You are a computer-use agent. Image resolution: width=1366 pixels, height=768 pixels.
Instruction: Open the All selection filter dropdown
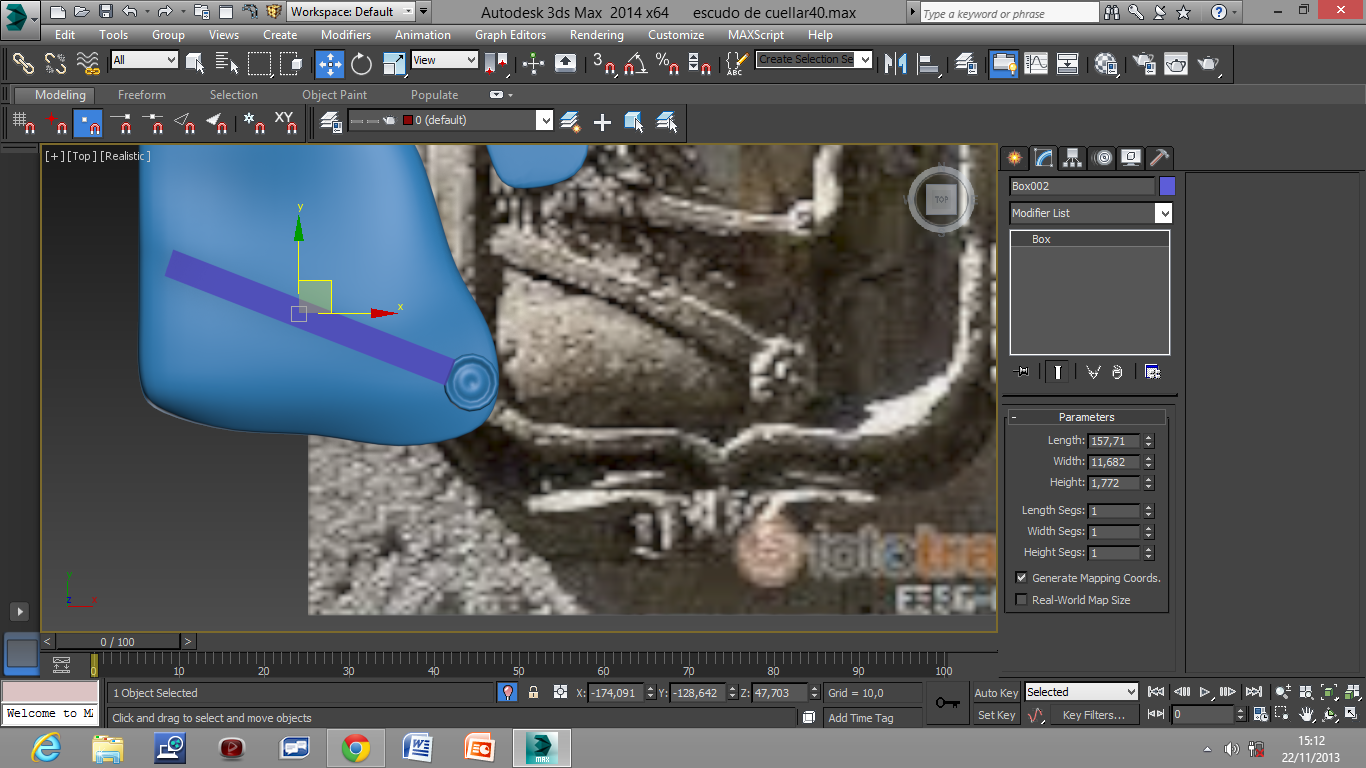point(144,60)
